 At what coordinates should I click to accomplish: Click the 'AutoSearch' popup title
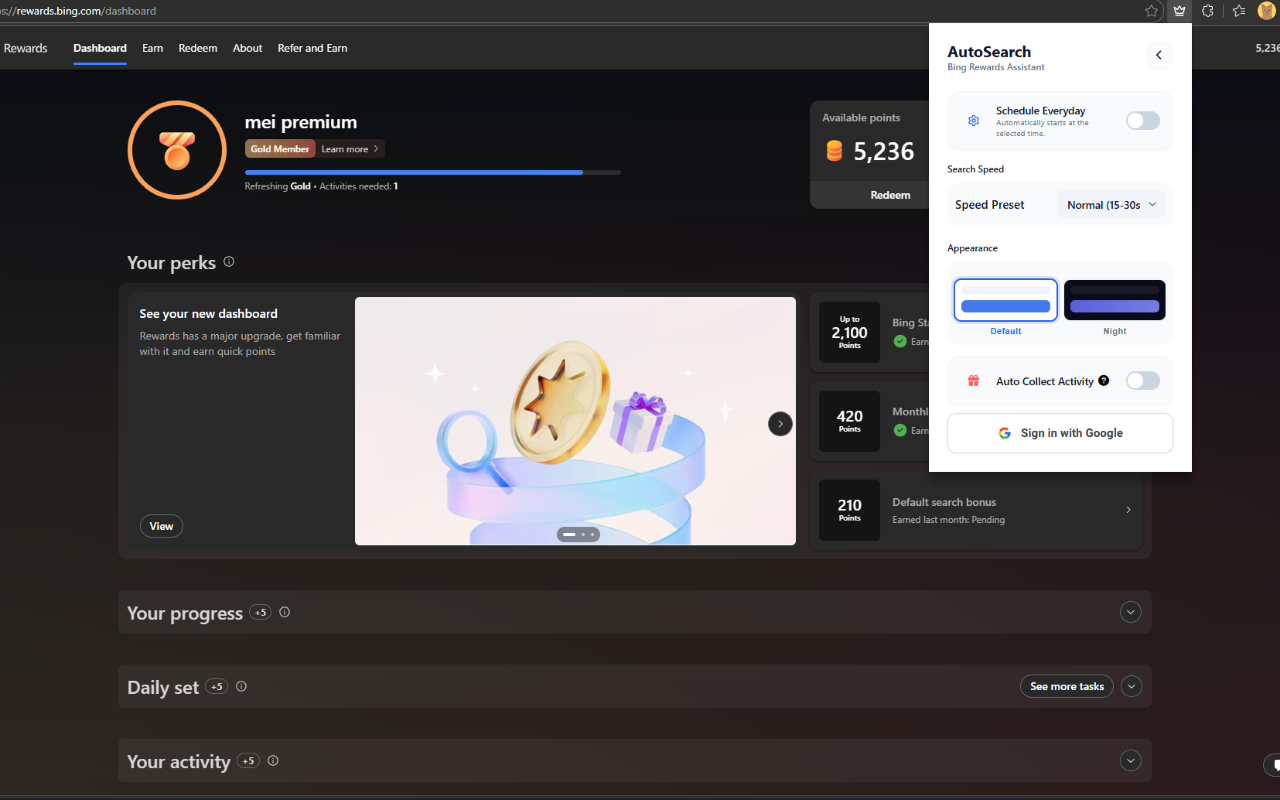989,52
